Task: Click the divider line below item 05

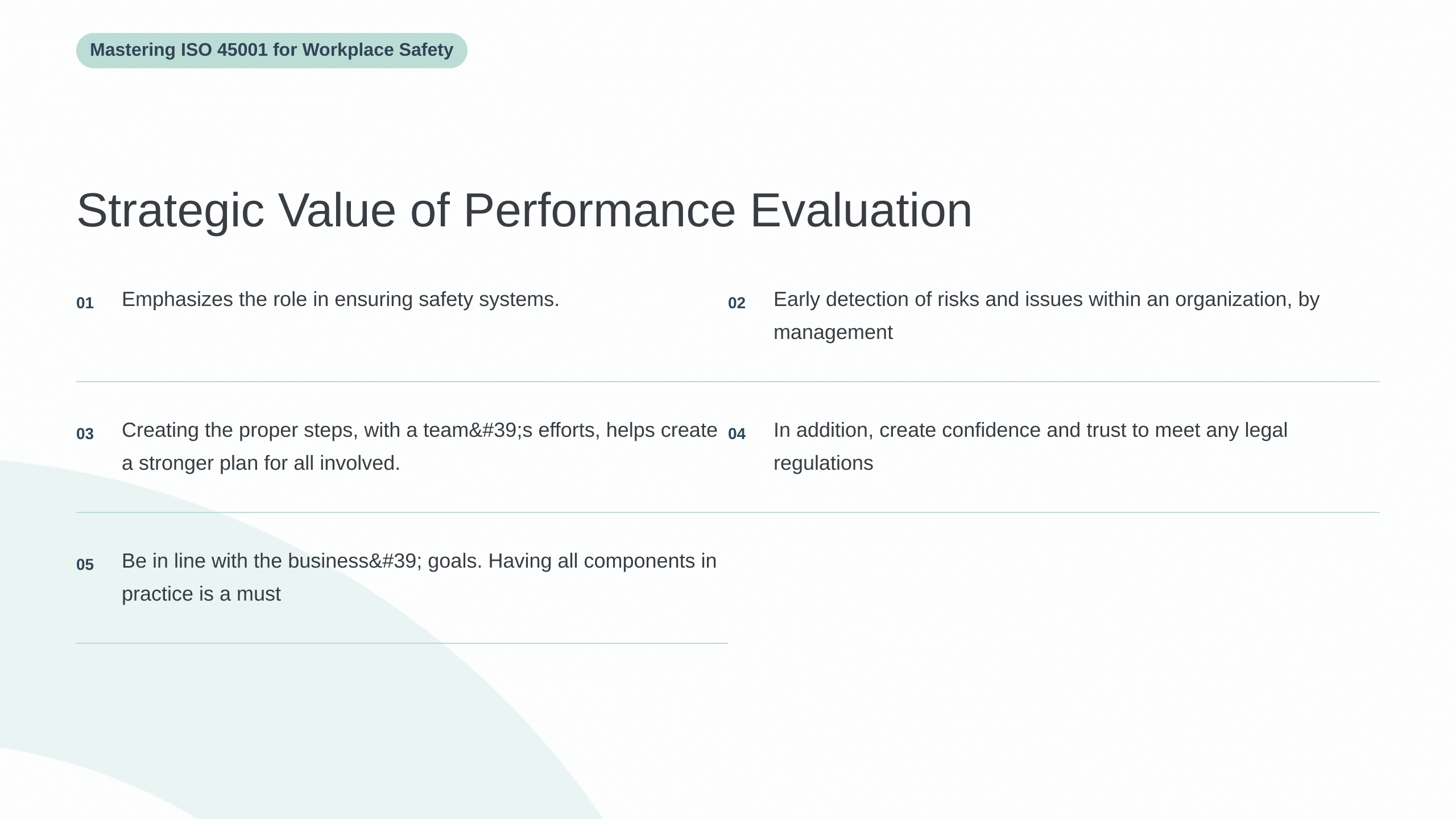Action: tap(402, 643)
